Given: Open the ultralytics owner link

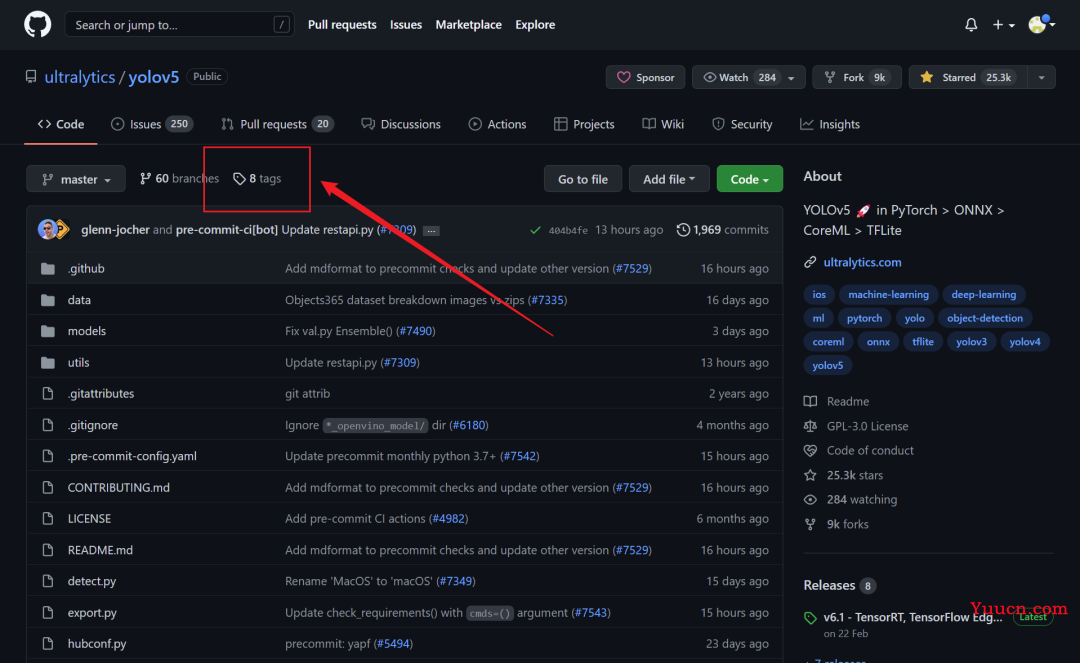Looking at the screenshot, I should [80, 77].
